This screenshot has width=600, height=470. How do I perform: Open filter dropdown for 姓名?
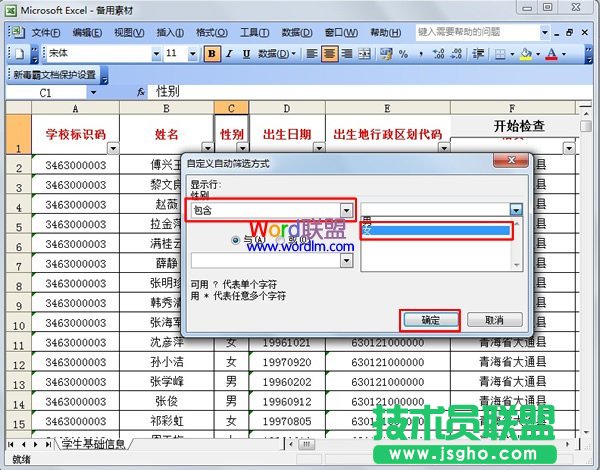click(x=208, y=148)
